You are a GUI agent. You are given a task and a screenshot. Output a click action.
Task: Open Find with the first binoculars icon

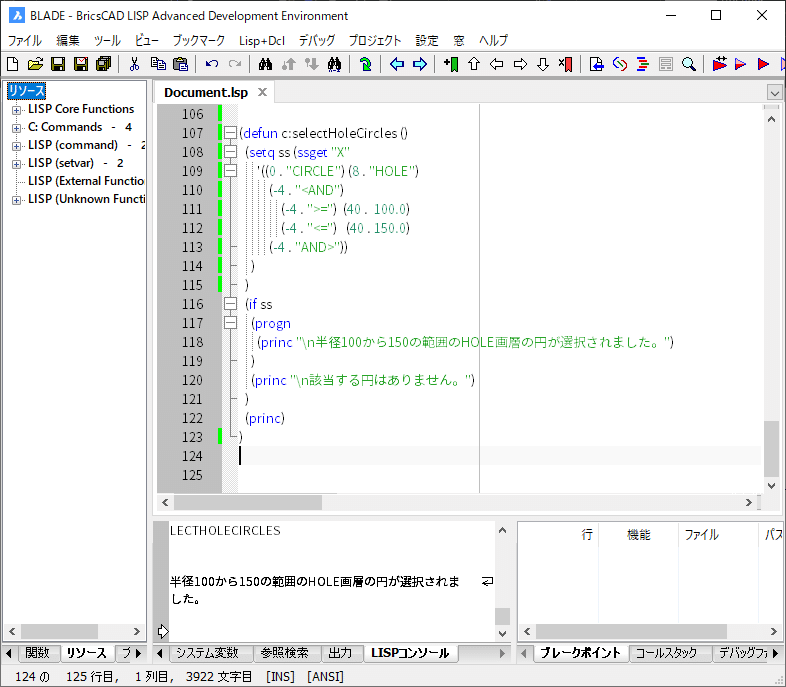click(266, 64)
